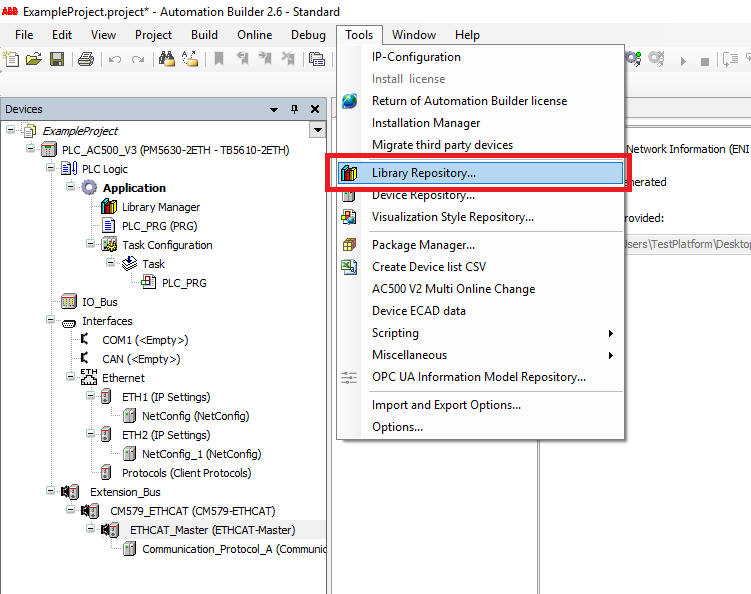This screenshot has width=751, height=594.
Task: Click the New Project toolbar icon
Action: (x=11, y=59)
